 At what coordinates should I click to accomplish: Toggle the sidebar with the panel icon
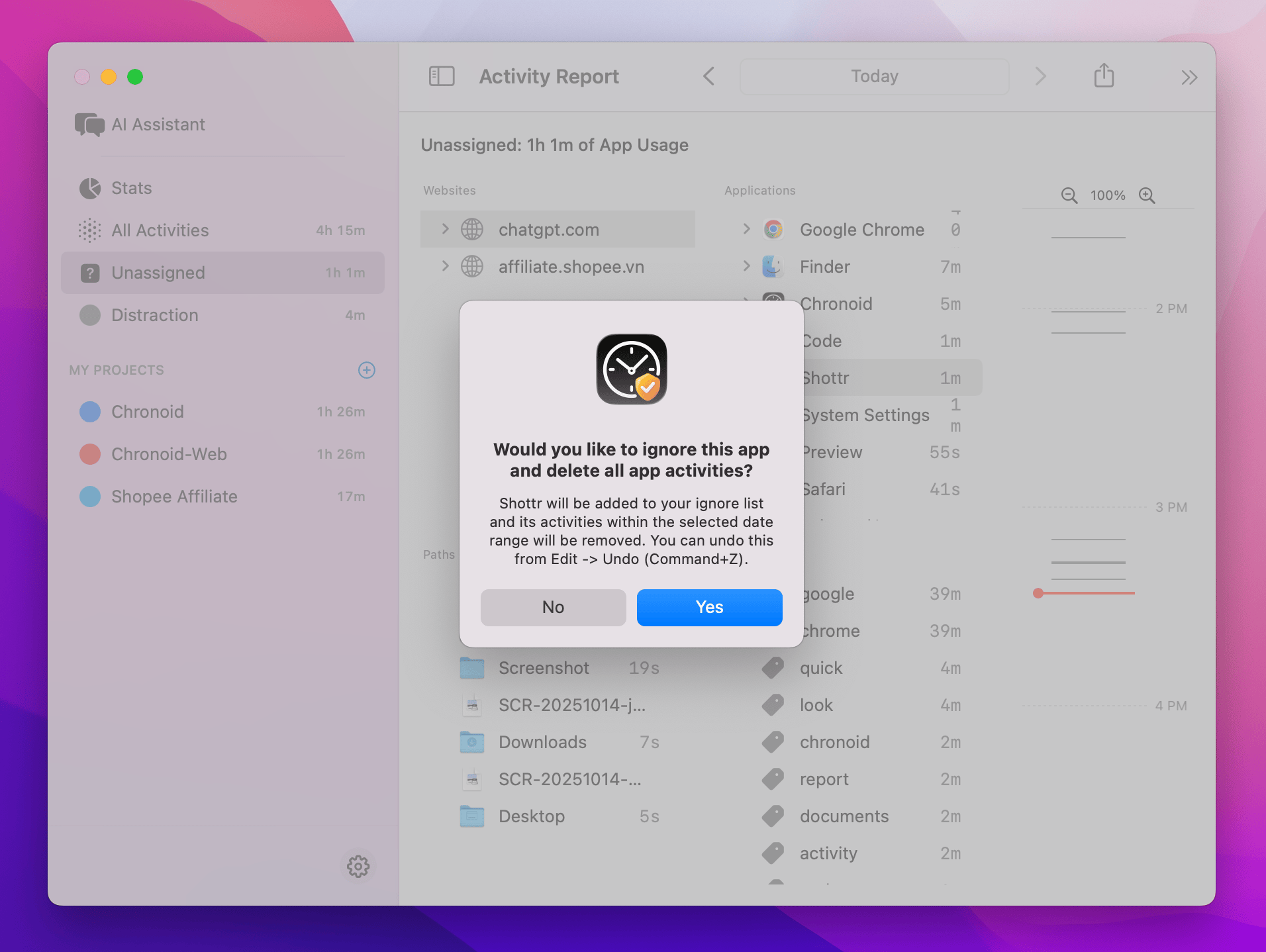pos(441,76)
